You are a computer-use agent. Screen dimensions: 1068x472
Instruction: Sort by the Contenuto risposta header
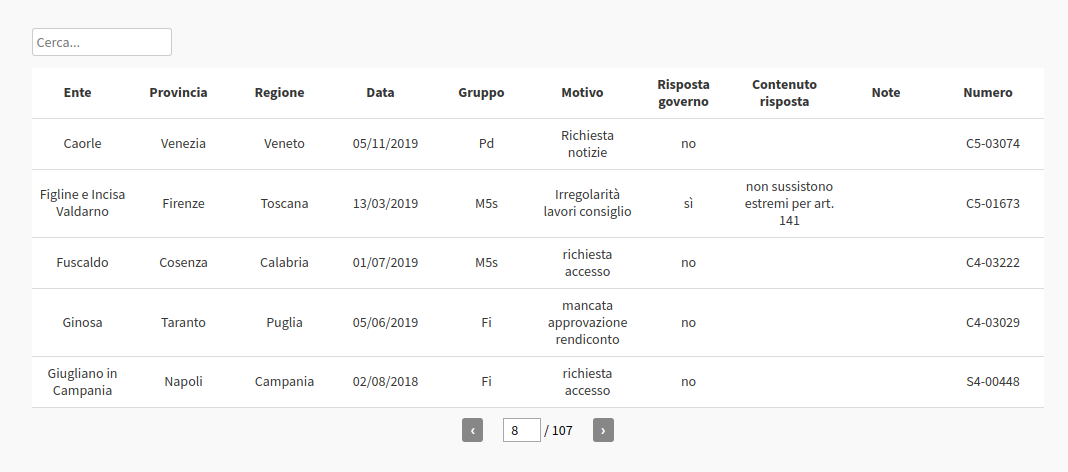coord(784,93)
